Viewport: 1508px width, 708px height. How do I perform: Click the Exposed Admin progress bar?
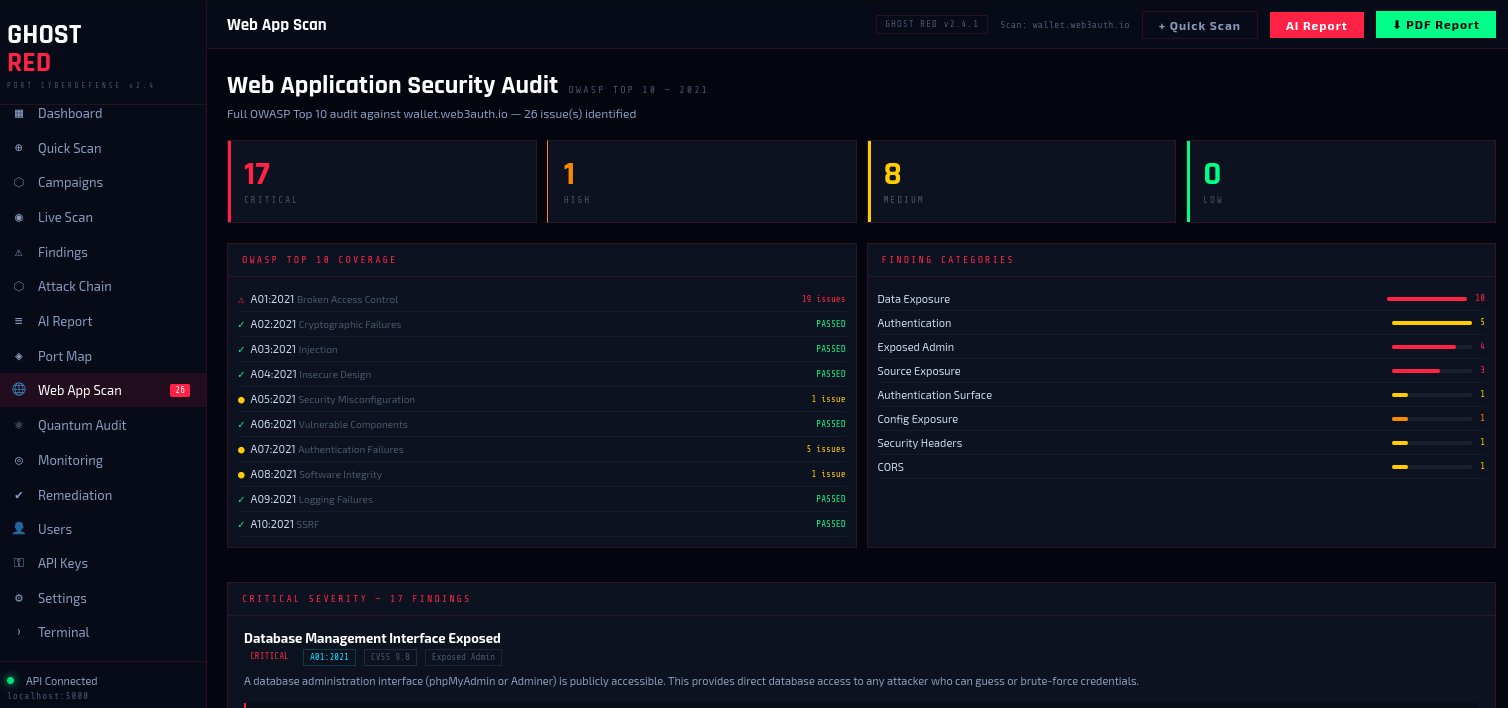point(1432,347)
